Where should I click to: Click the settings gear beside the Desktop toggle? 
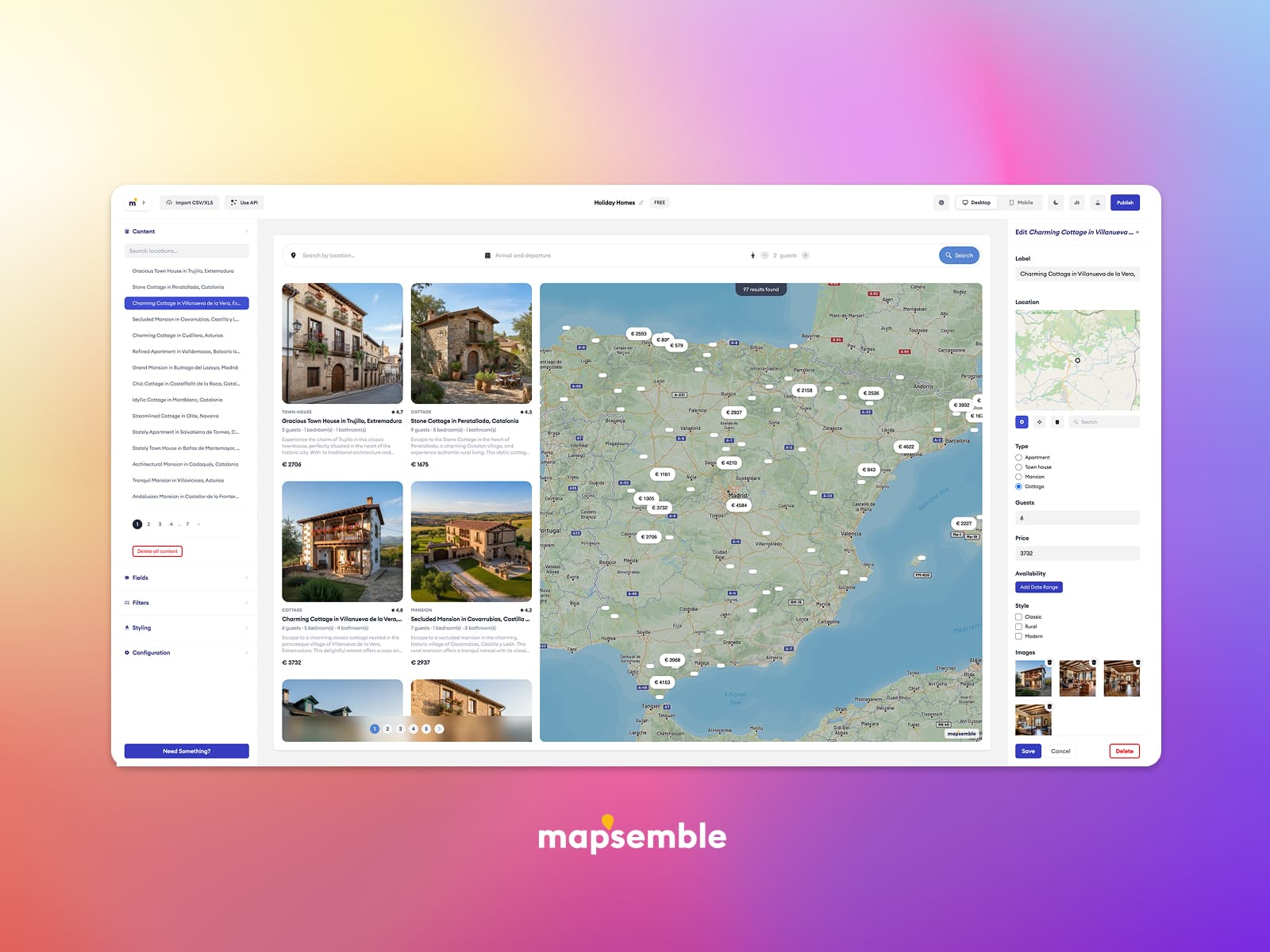(x=941, y=202)
